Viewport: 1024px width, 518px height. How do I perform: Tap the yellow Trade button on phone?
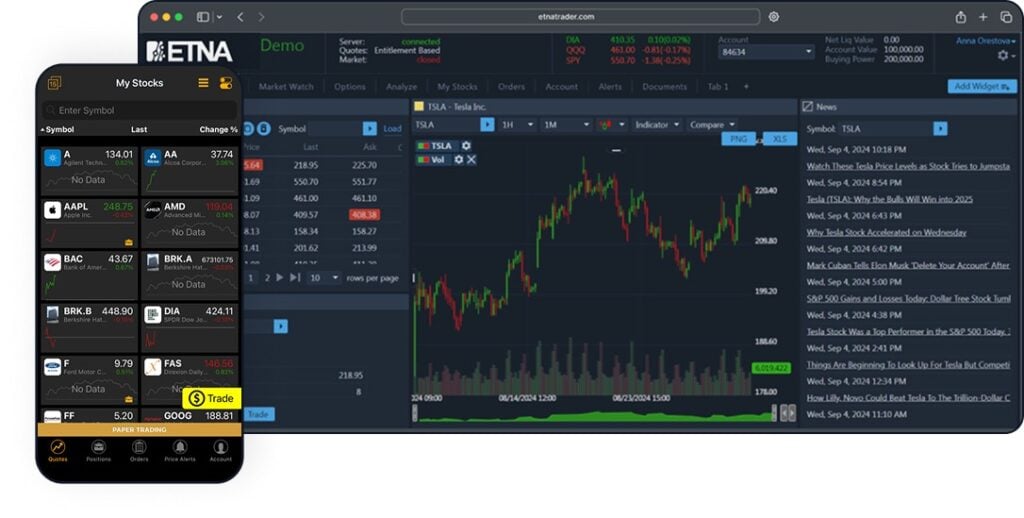pos(212,398)
